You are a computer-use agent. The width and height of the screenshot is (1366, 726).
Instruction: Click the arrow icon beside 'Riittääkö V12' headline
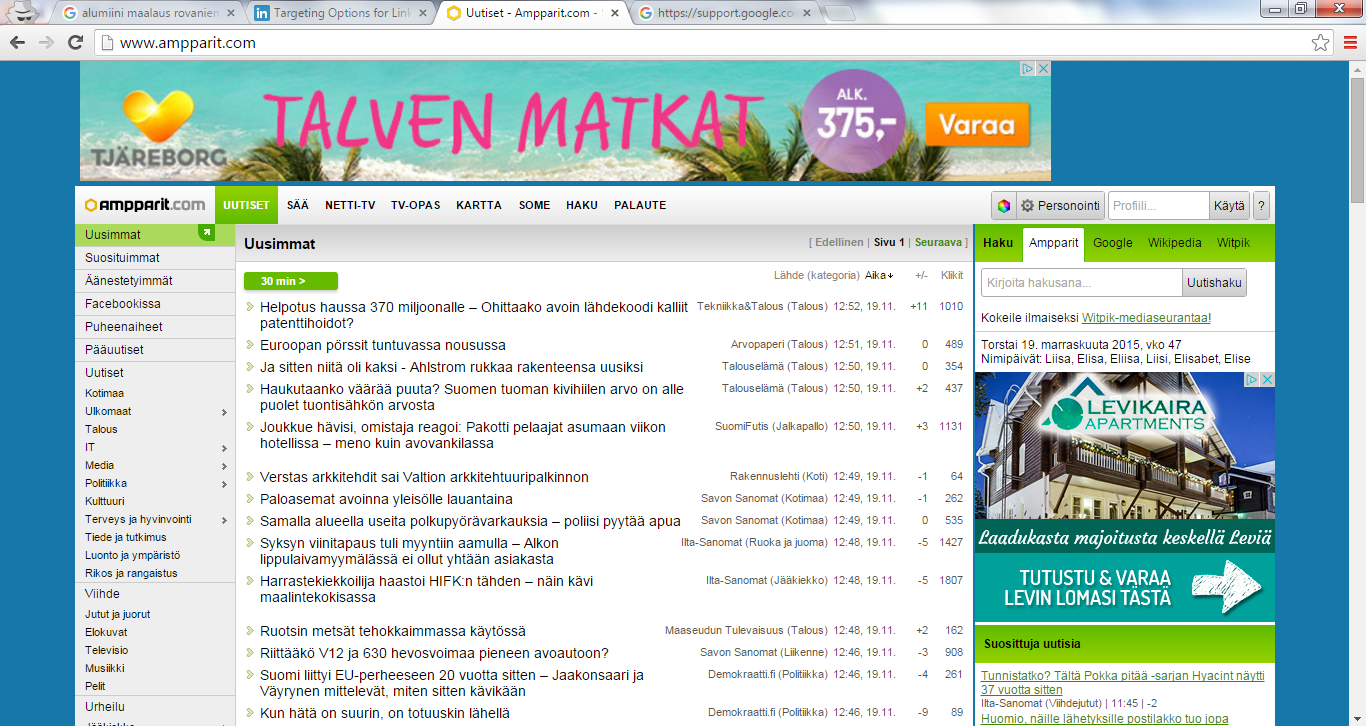[250, 653]
